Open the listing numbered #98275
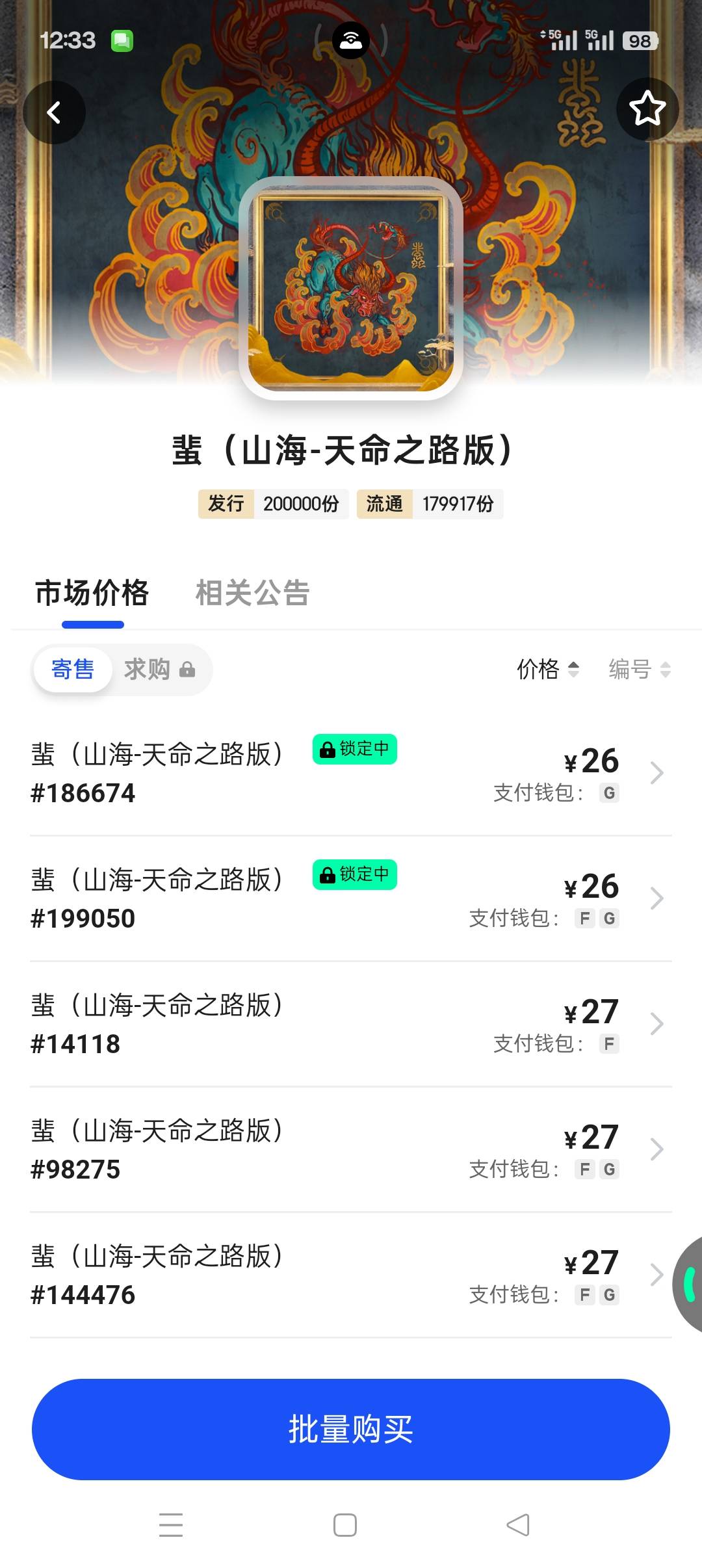This screenshot has width=702, height=1568. [x=325, y=1149]
